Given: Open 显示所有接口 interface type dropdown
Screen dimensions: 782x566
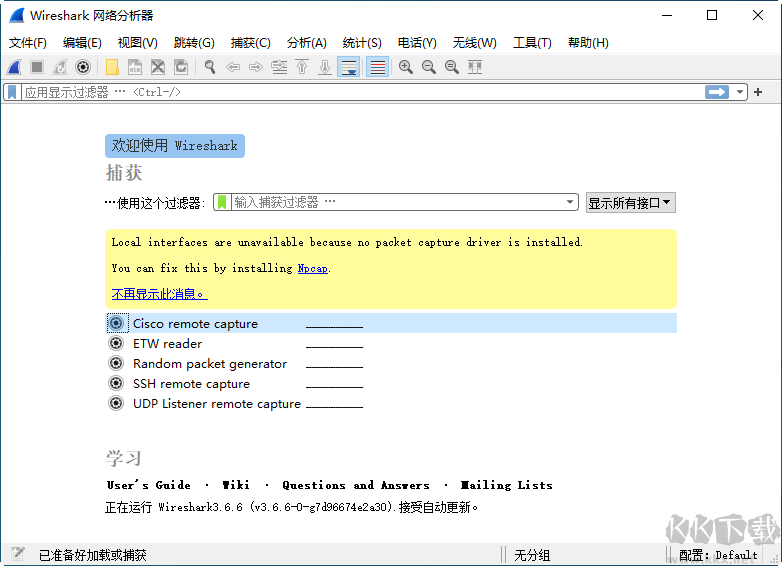Looking at the screenshot, I should [630, 203].
